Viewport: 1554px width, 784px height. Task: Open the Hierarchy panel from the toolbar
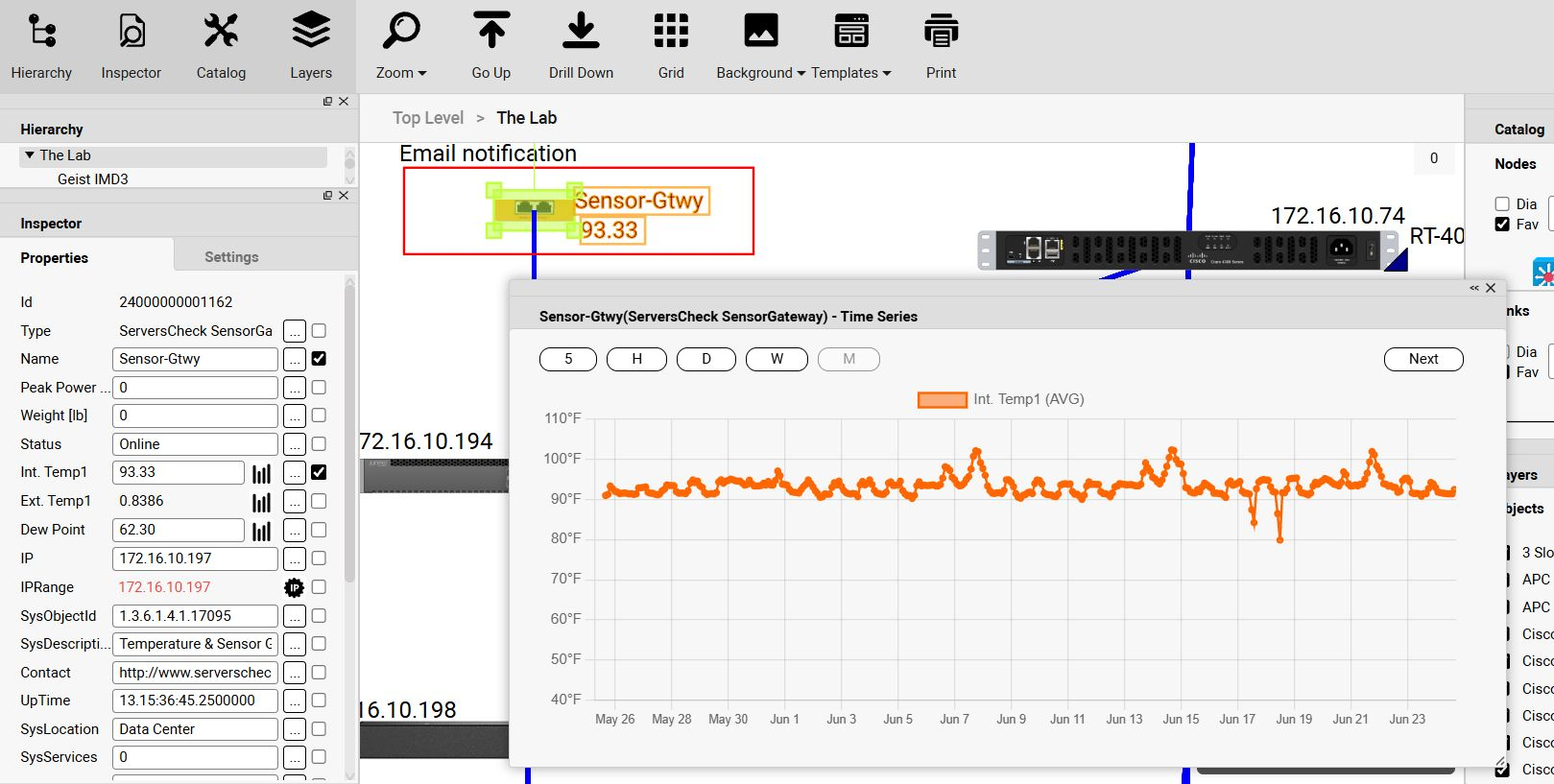coord(41,46)
